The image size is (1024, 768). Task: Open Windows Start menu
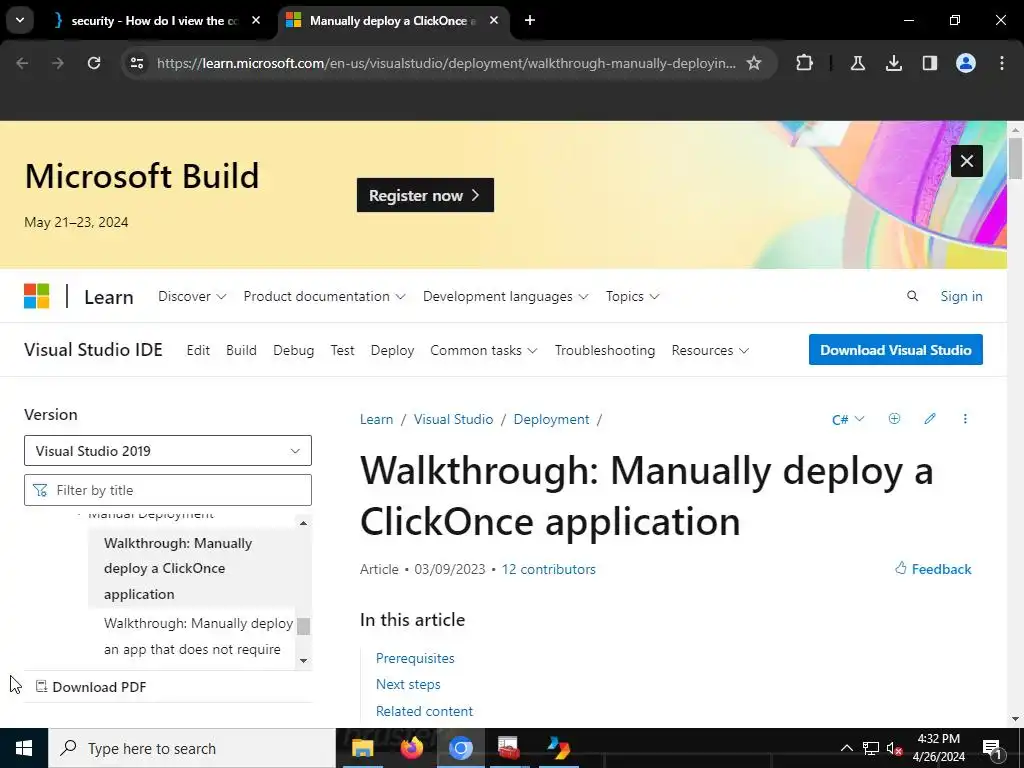[24, 748]
